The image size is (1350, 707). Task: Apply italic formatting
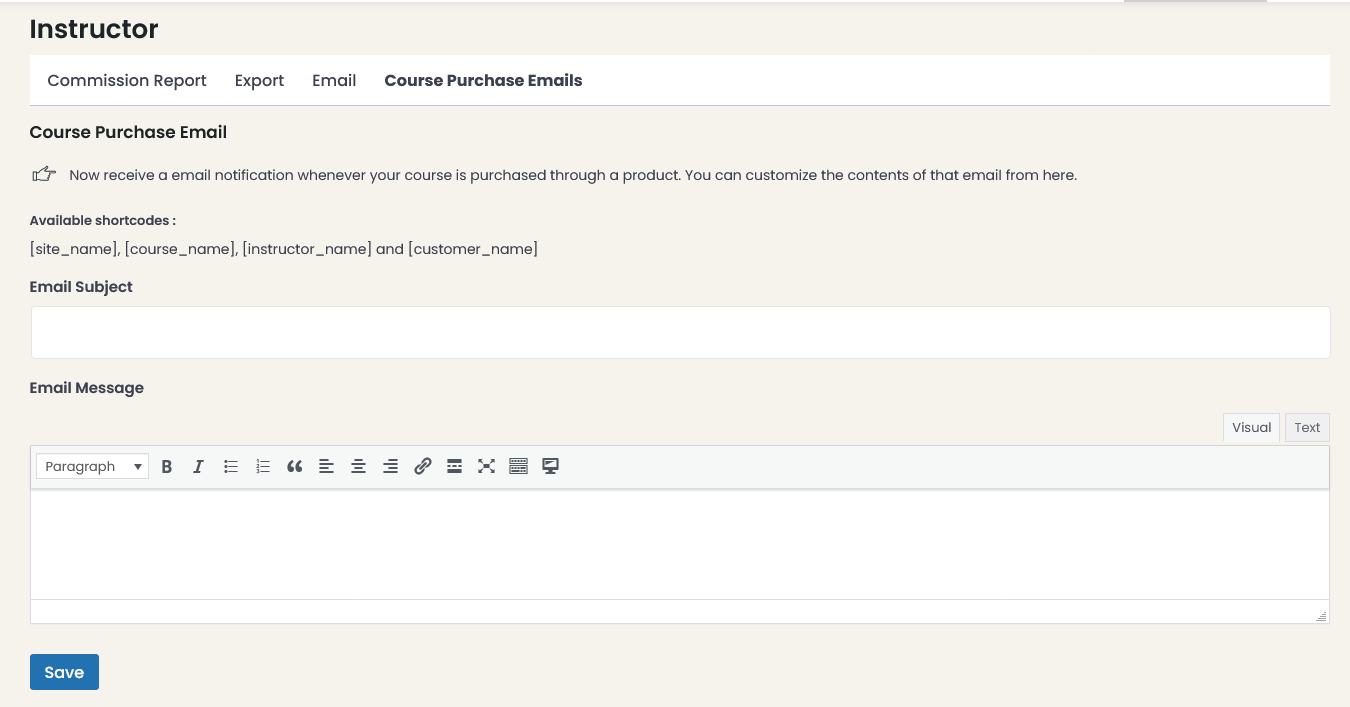click(198, 466)
